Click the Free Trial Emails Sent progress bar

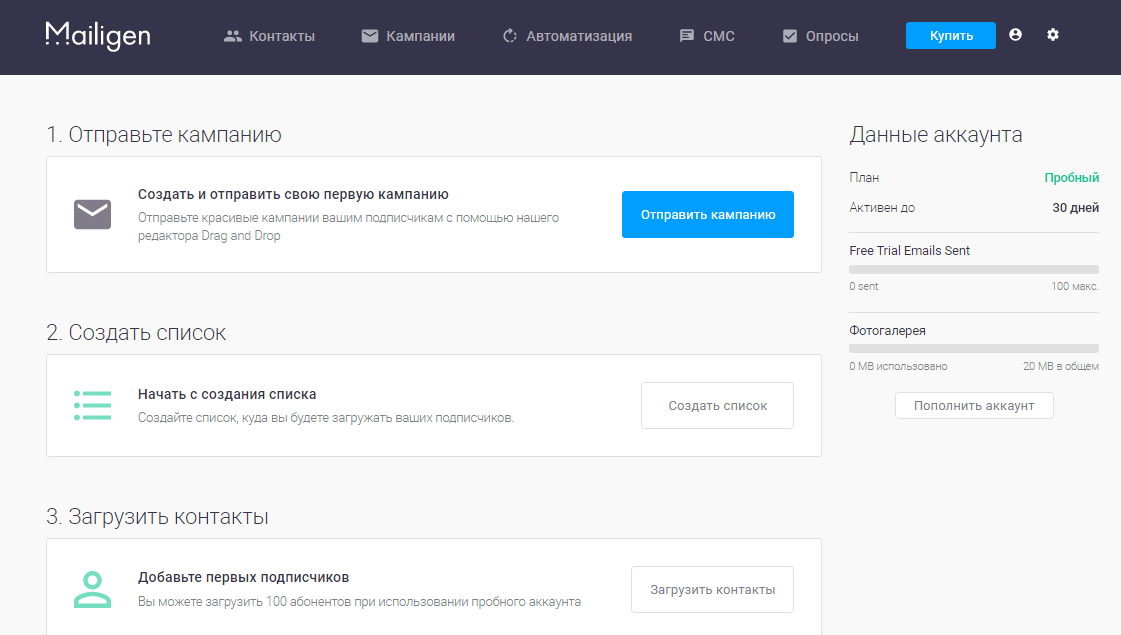click(x=974, y=270)
